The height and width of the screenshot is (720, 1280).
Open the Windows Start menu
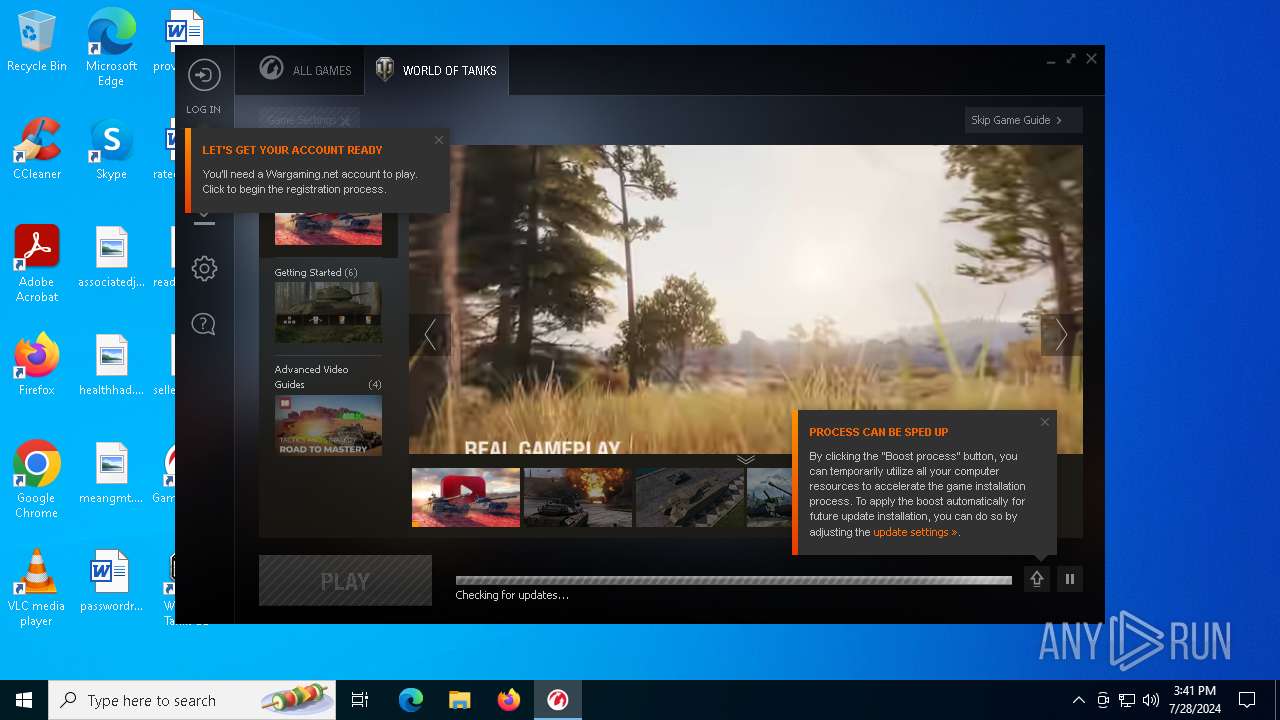click(x=24, y=700)
